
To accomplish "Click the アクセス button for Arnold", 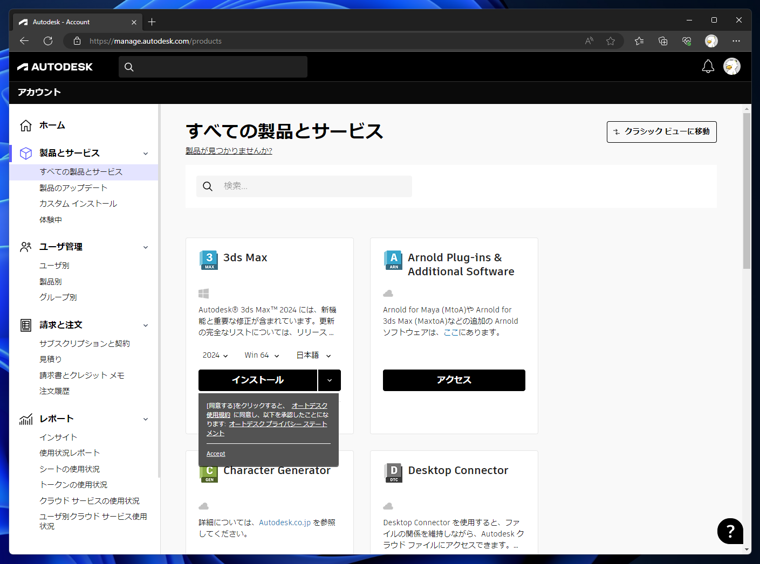I will (454, 380).
